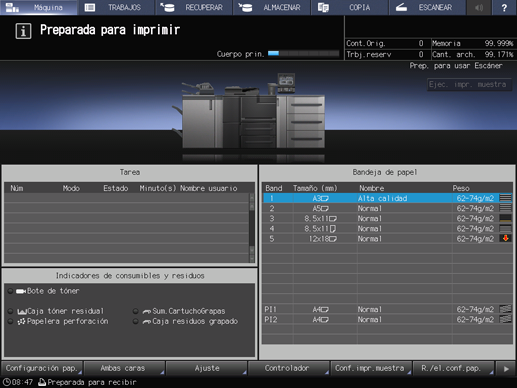
Task: Select the Sum.CartuchoGrapas indicator dot
Action: tap(136, 311)
